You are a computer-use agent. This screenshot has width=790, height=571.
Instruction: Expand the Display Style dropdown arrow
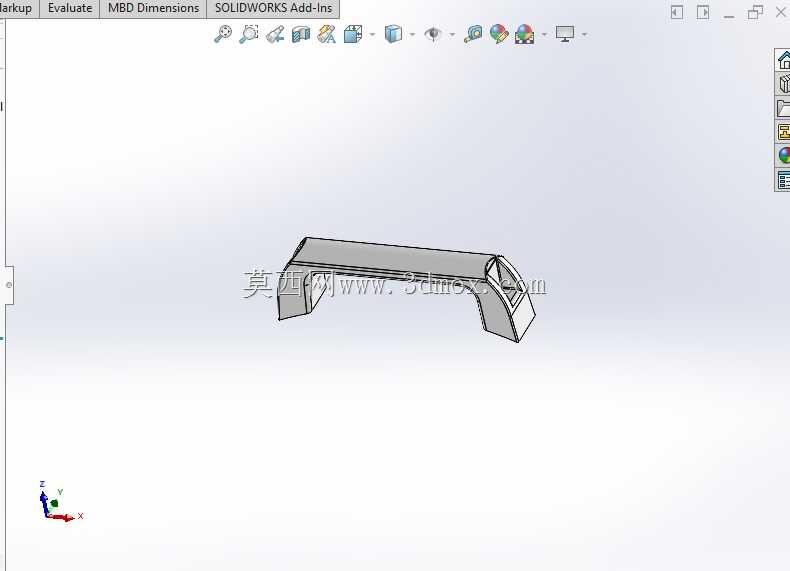(x=412, y=35)
